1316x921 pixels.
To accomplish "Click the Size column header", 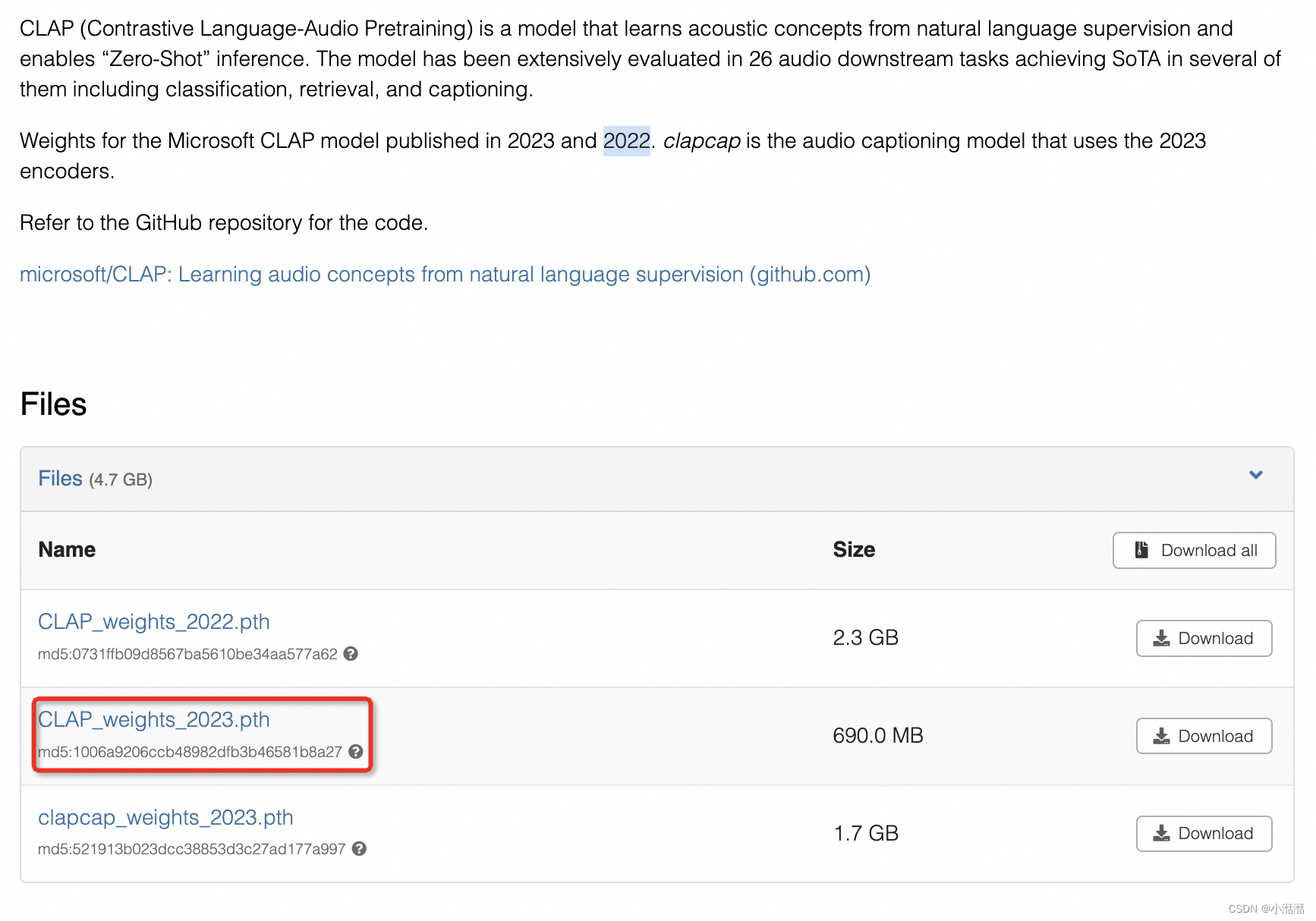I will (854, 549).
